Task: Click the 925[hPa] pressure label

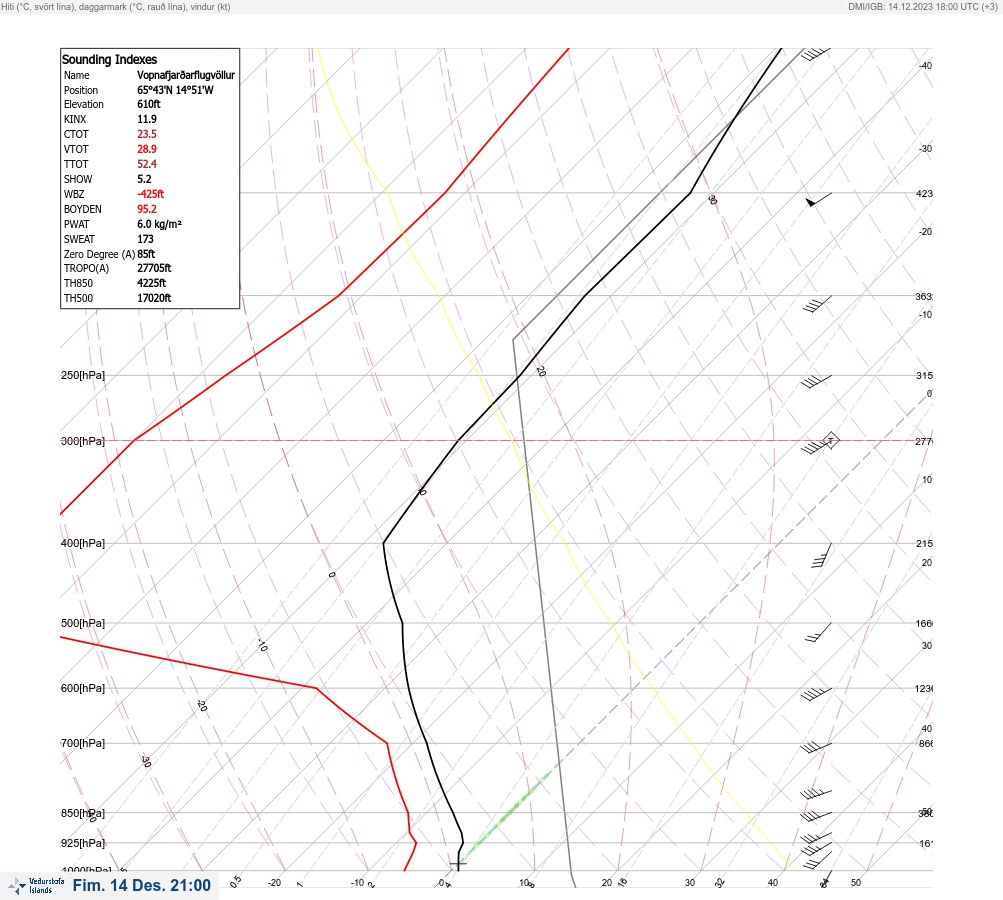Action: click(83, 843)
